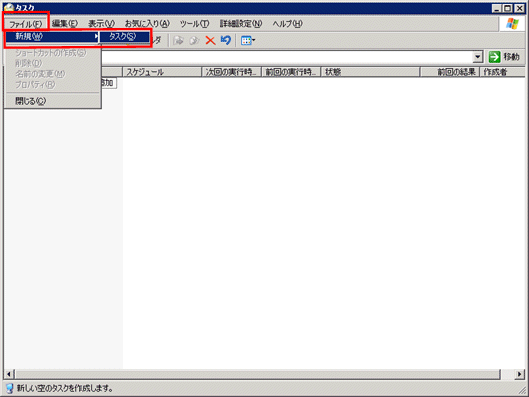
Task: Minimize the タスク window
Action: [x=496, y=8]
